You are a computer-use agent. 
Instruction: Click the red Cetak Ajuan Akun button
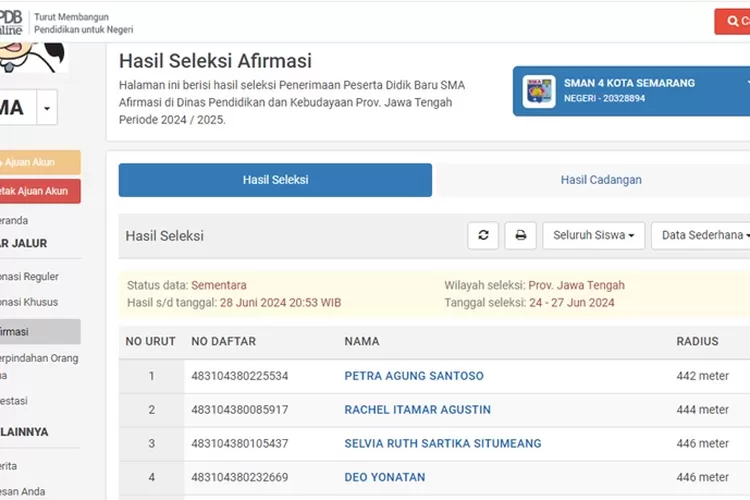(38, 191)
